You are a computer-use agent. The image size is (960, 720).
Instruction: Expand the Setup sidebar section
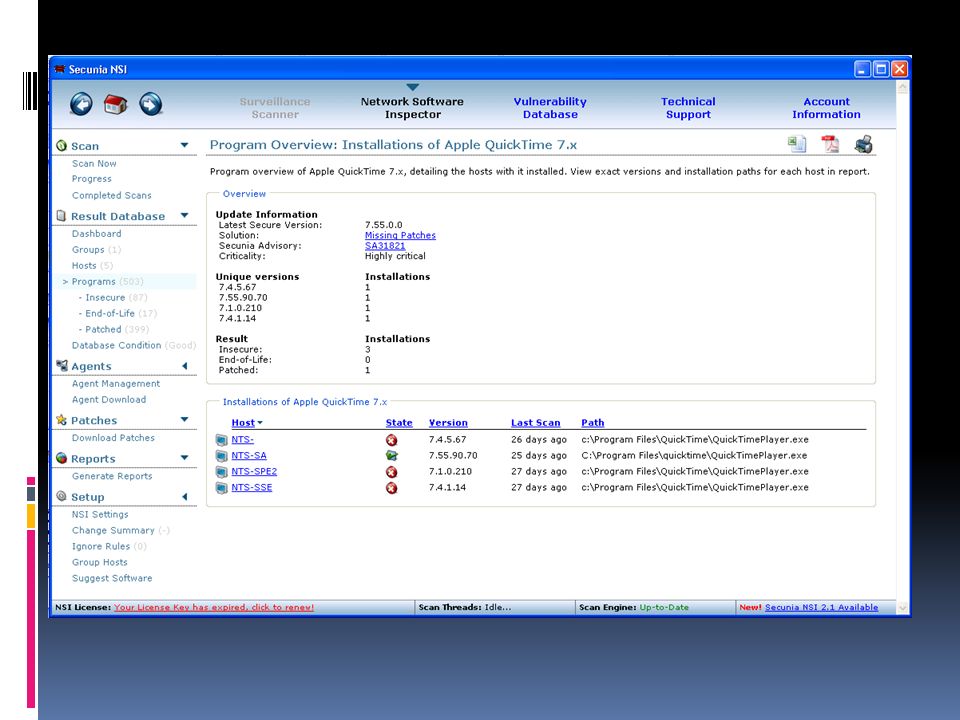[x=184, y=497]
